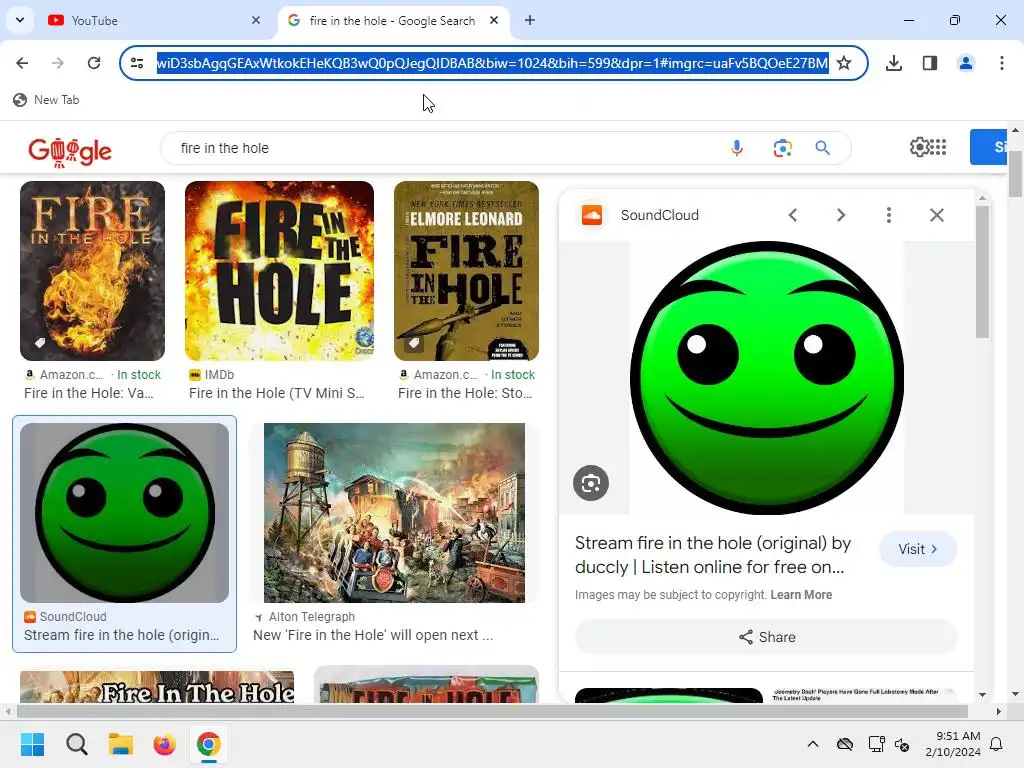1024x768 pixels.
Task: Open Google Lens search by image
Action: [x=782, y=148]
